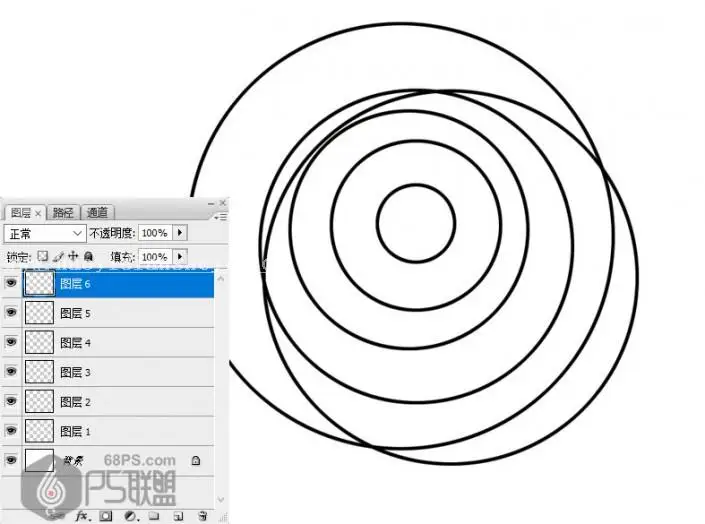
Task: Create a new layer group
Action: coord(154,515)
